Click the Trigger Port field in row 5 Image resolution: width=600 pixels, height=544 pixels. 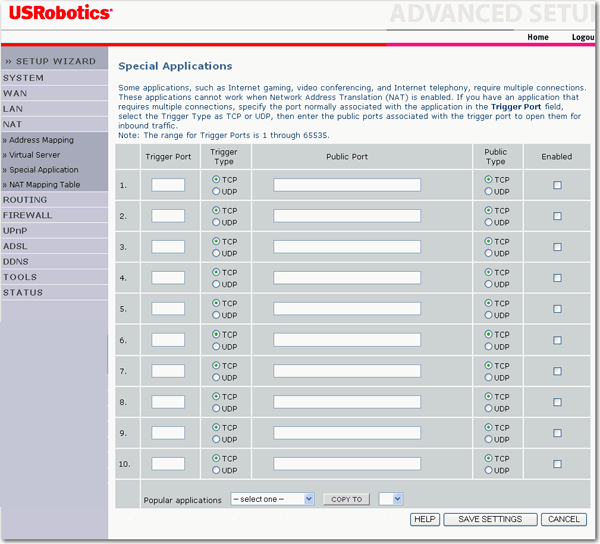pyautogui.click(x=168, y=309)
